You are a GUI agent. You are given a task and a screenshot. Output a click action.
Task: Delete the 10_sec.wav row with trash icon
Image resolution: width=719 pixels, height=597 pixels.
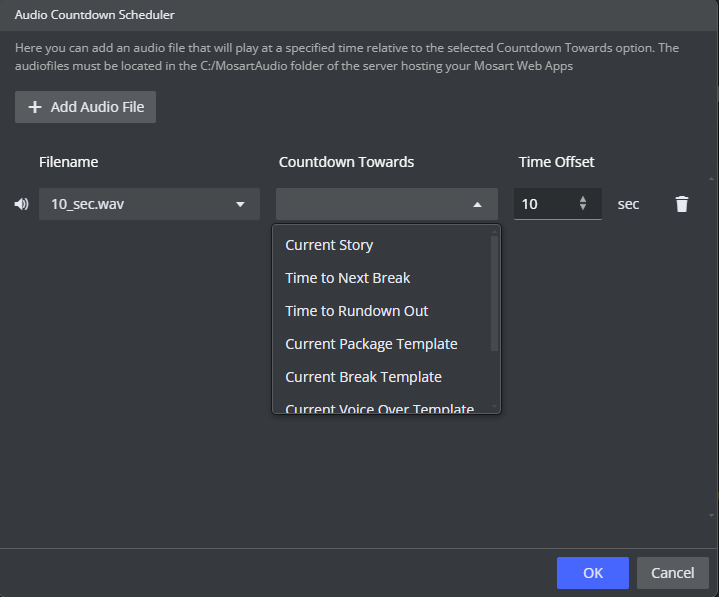(x=682, y=204)
